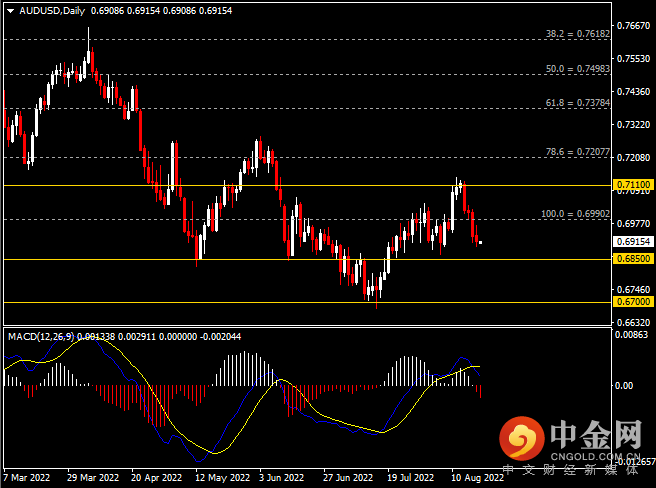
Task: Click the 0.71100 yellow price level tag
Action: click(633, 185)
